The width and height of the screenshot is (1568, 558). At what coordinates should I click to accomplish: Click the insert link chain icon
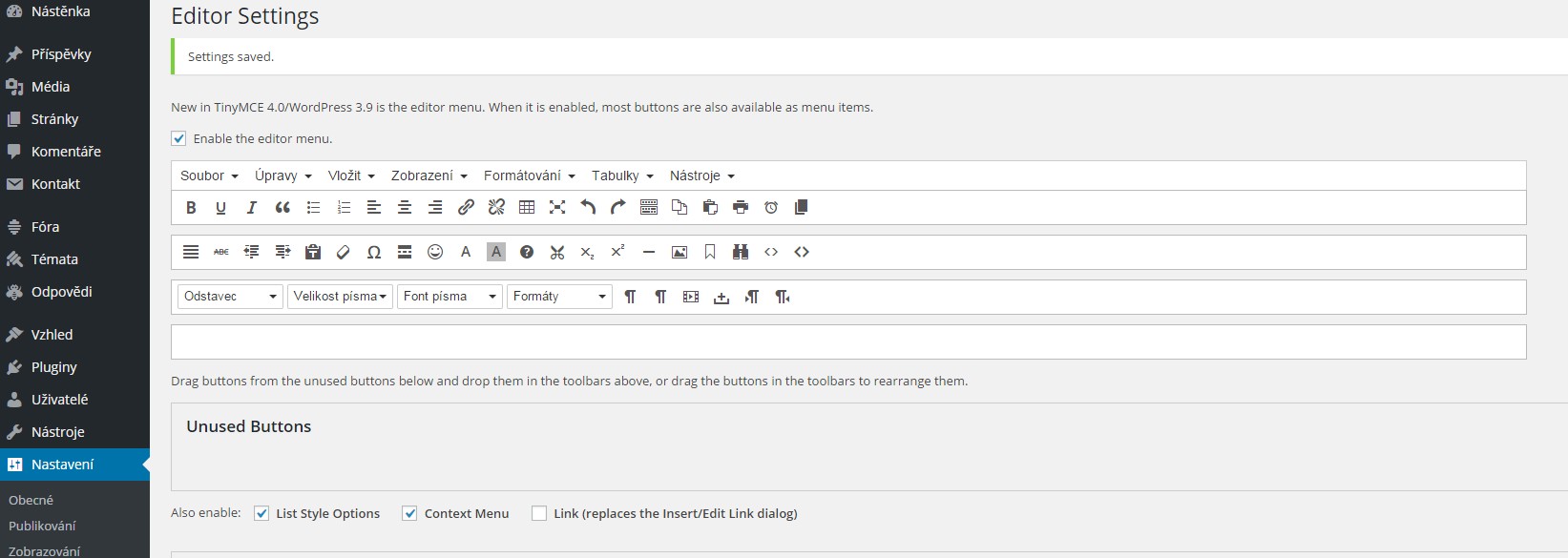(x=466, y=207)
